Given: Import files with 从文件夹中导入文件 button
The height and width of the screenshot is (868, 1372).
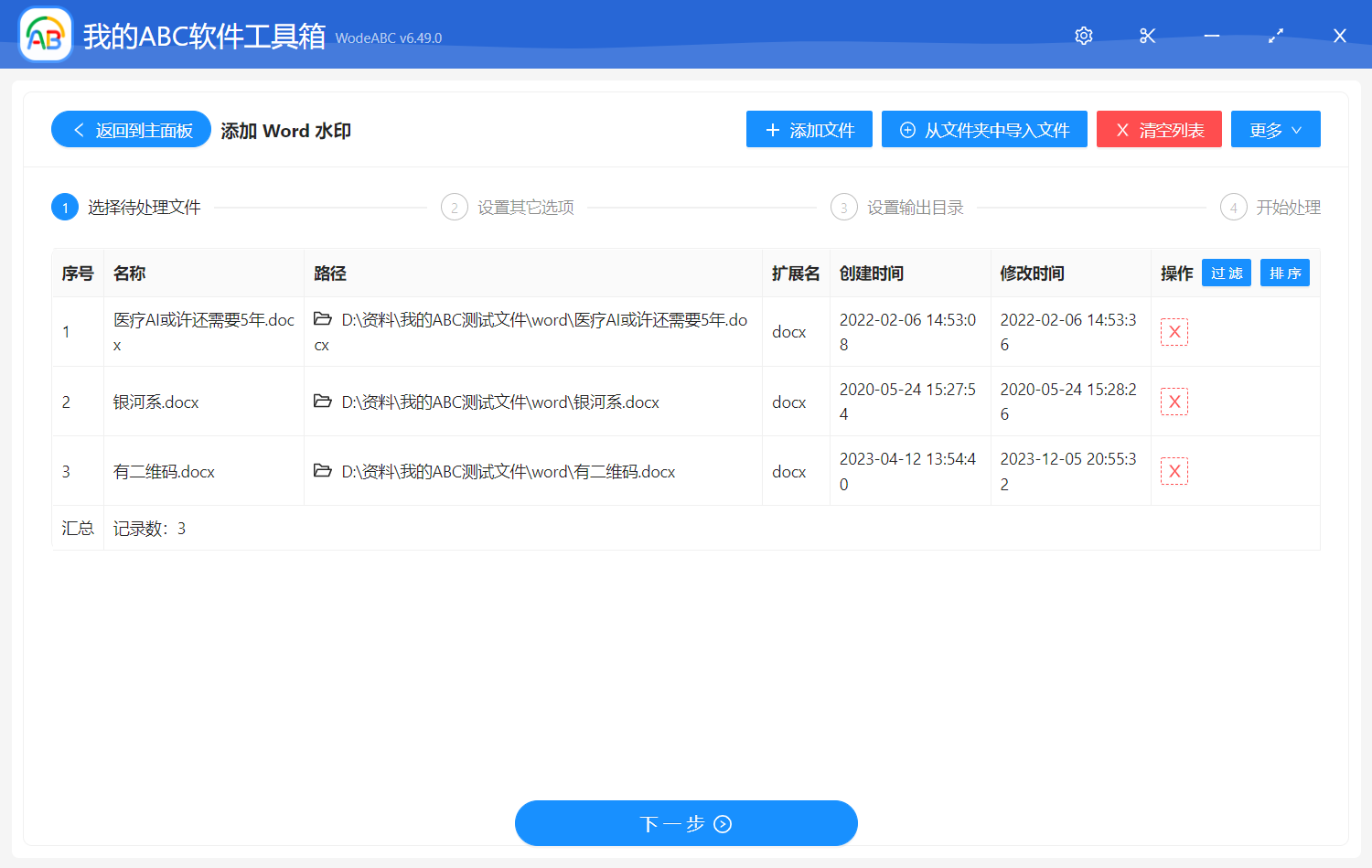Looking at the screenshot, I should (984, 129).
